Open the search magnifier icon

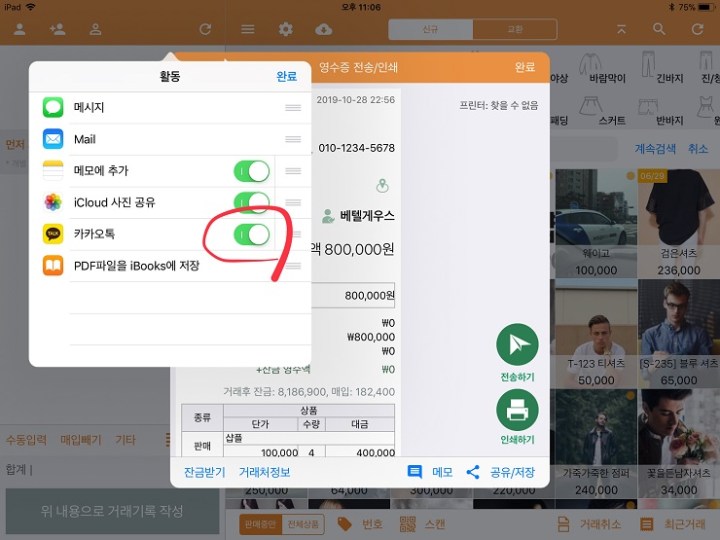(x=658, y=29)
